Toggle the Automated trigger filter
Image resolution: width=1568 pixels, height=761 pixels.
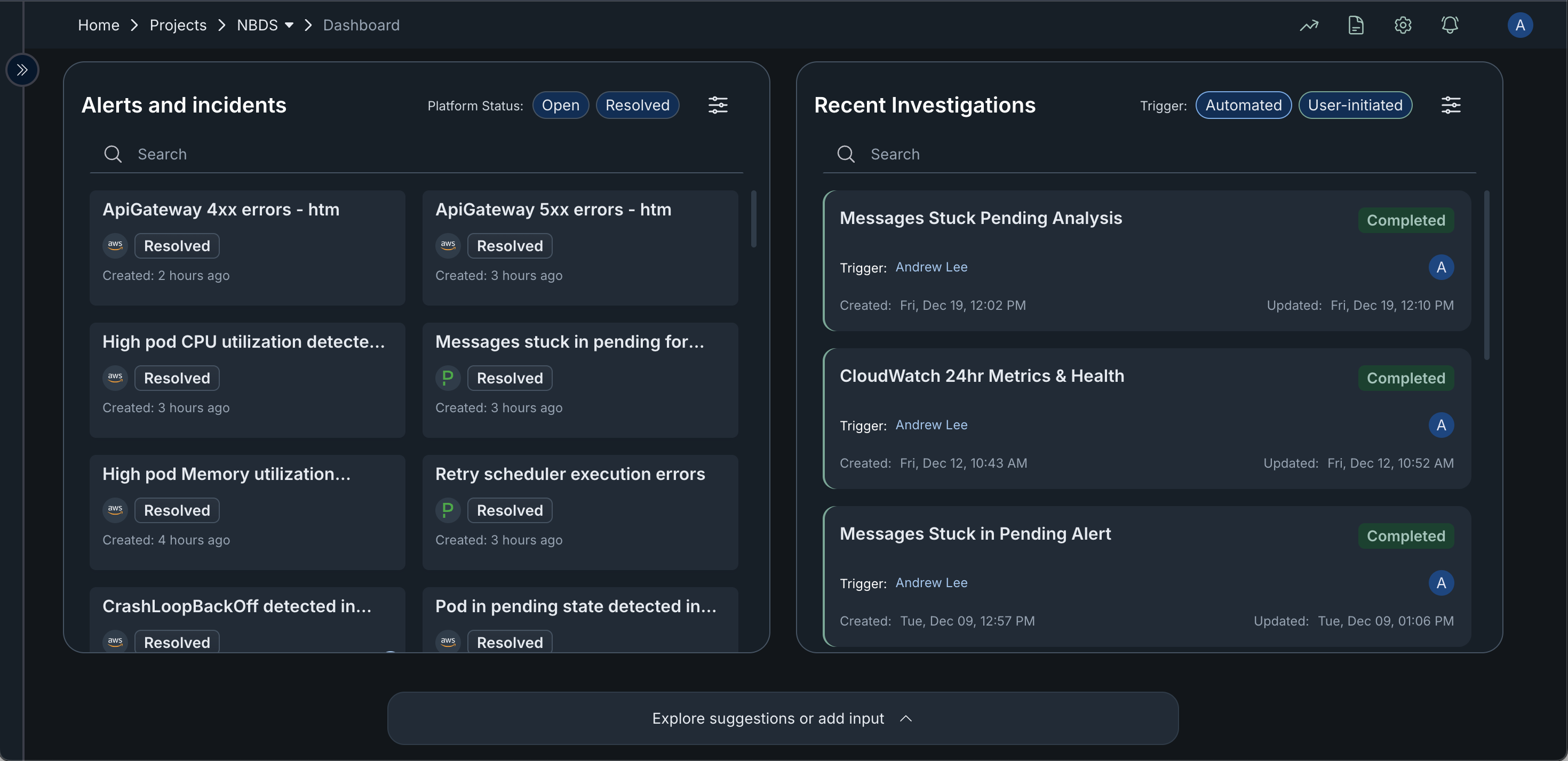[1243, 105]
